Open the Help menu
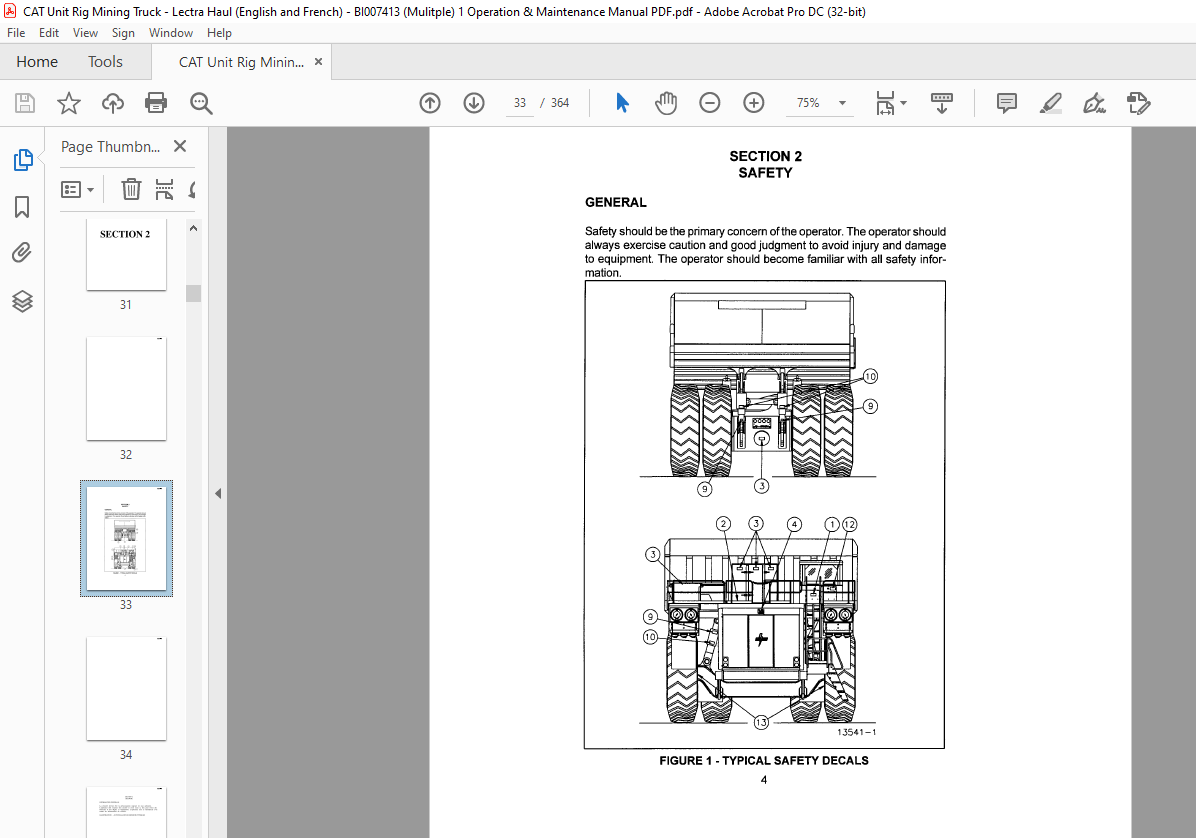 tap(219, 33)
